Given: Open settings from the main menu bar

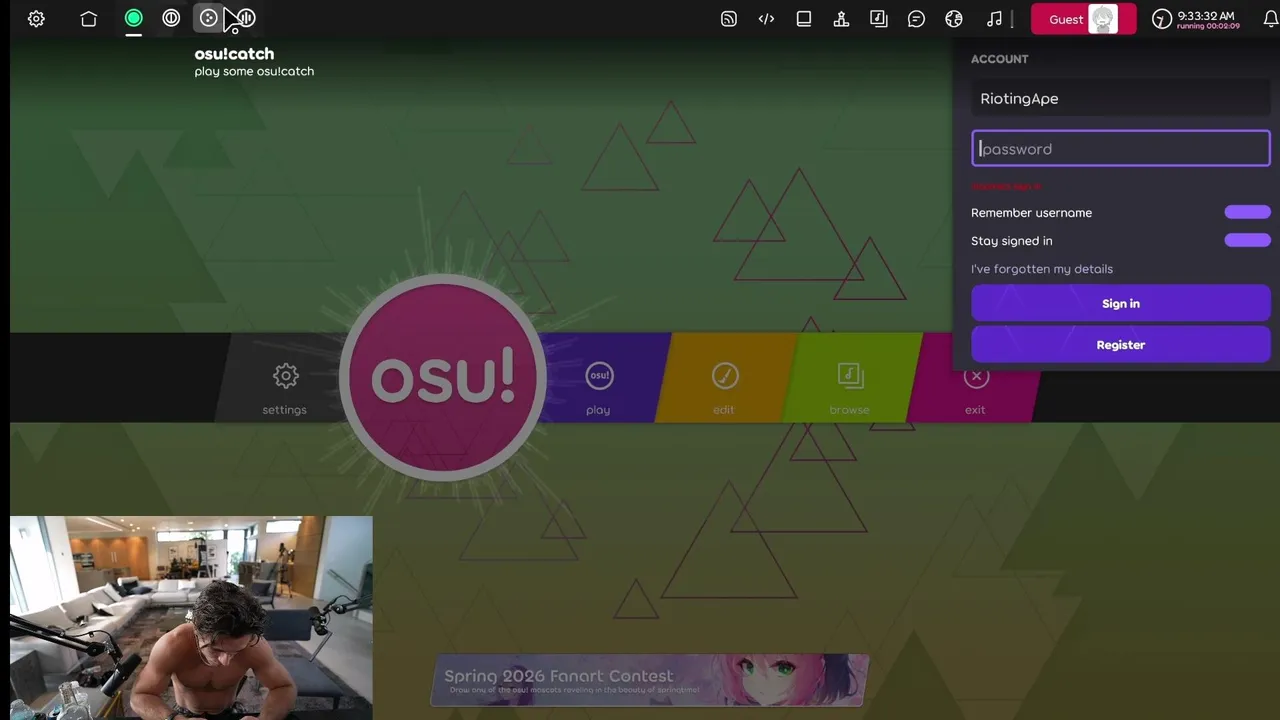Looking at the screenshot, I should tap(285, 388).
